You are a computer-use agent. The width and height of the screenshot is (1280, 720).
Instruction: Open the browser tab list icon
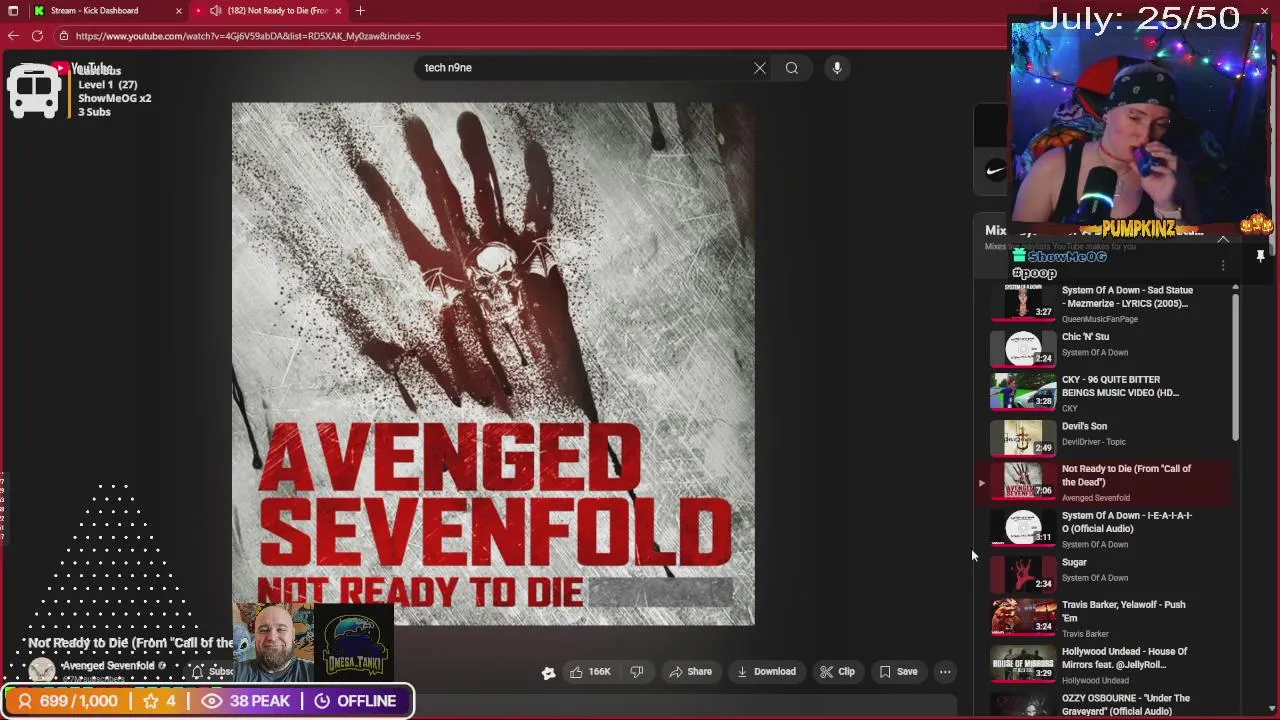coord(13,10)
